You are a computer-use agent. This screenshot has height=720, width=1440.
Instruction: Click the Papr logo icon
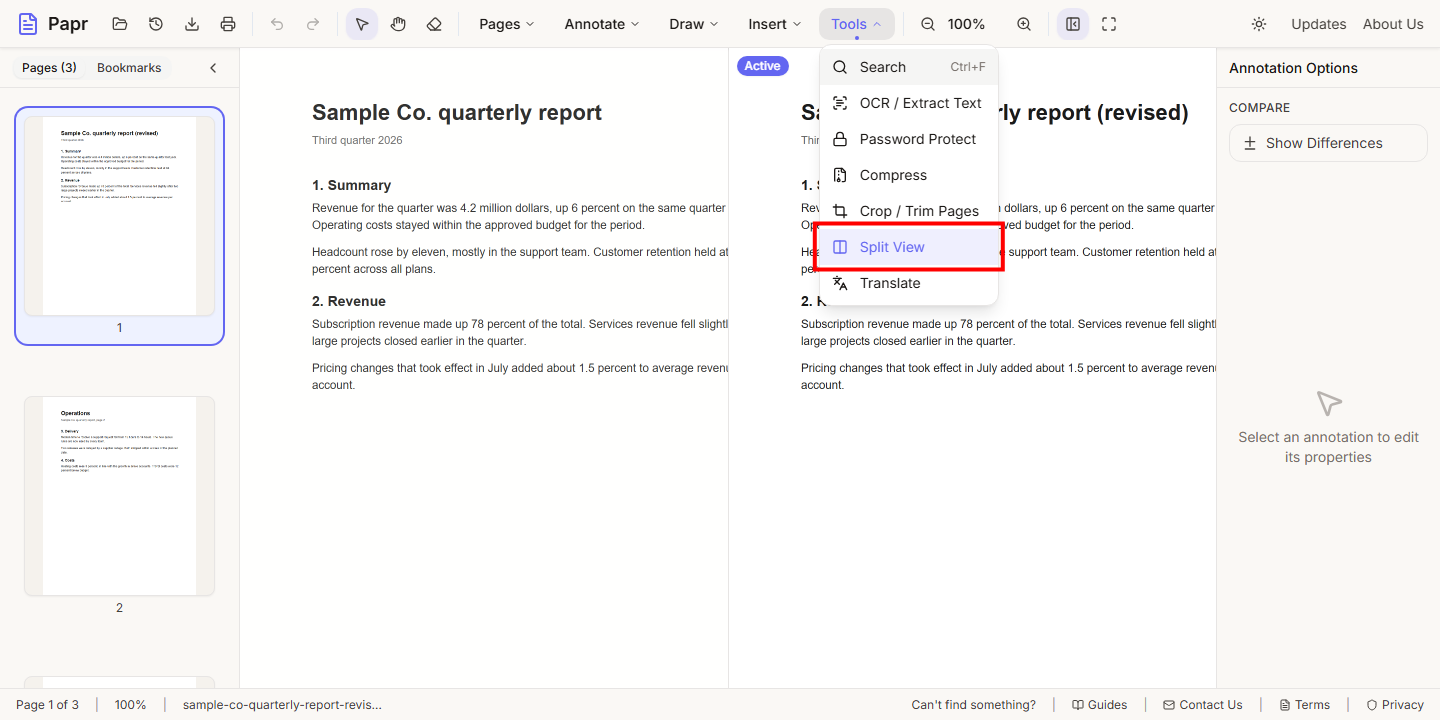point(28,24)
